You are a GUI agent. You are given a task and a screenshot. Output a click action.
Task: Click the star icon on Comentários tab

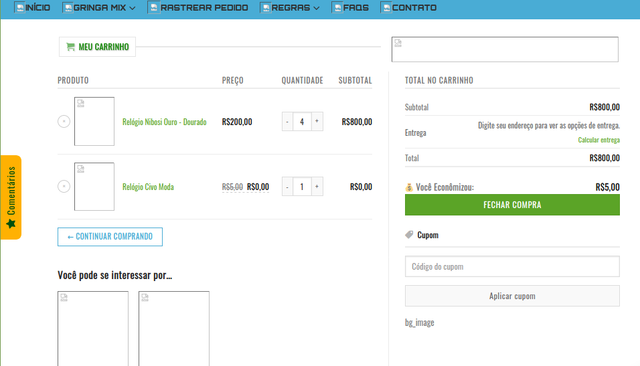pos(11,224)
